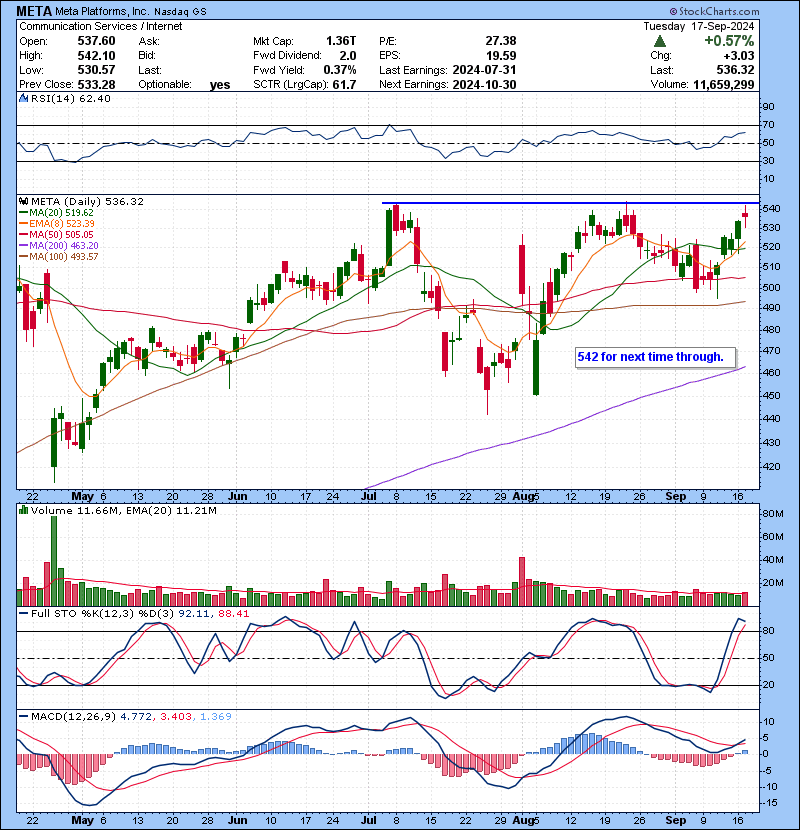Click Last Earnings date 2024-07-31

(x=484, y=70)
